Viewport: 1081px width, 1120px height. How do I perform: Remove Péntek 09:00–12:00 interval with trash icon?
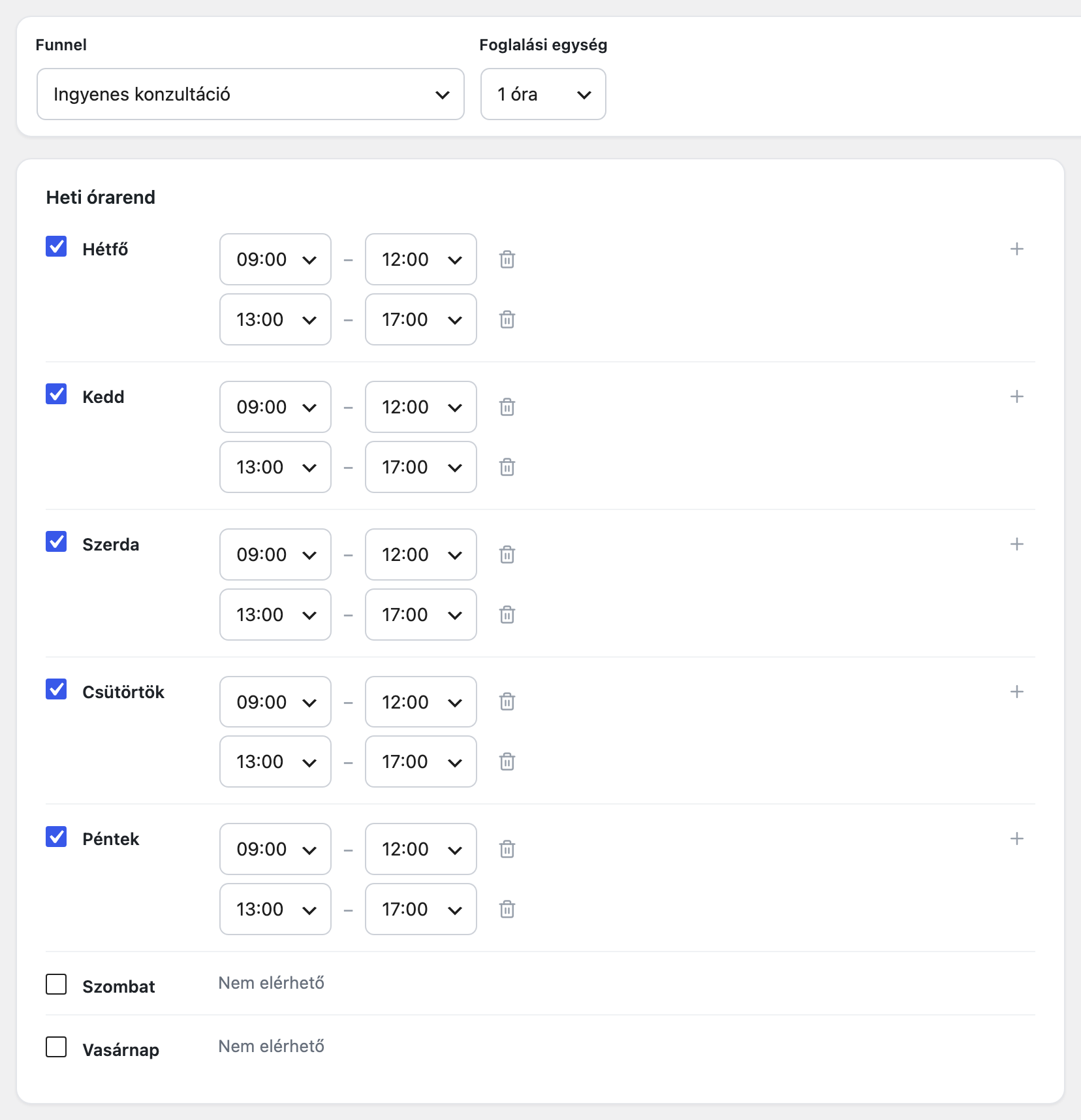(x=507, y=849)
